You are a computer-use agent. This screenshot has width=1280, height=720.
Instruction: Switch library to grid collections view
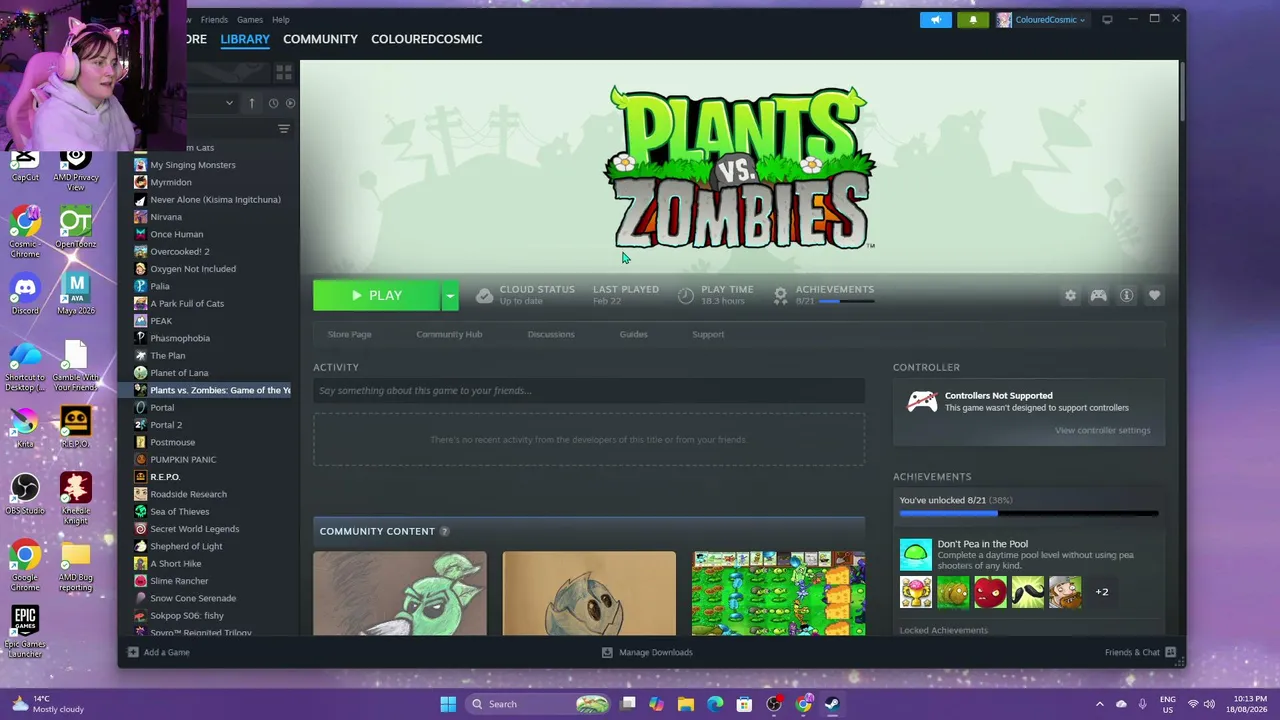(284, 73)
